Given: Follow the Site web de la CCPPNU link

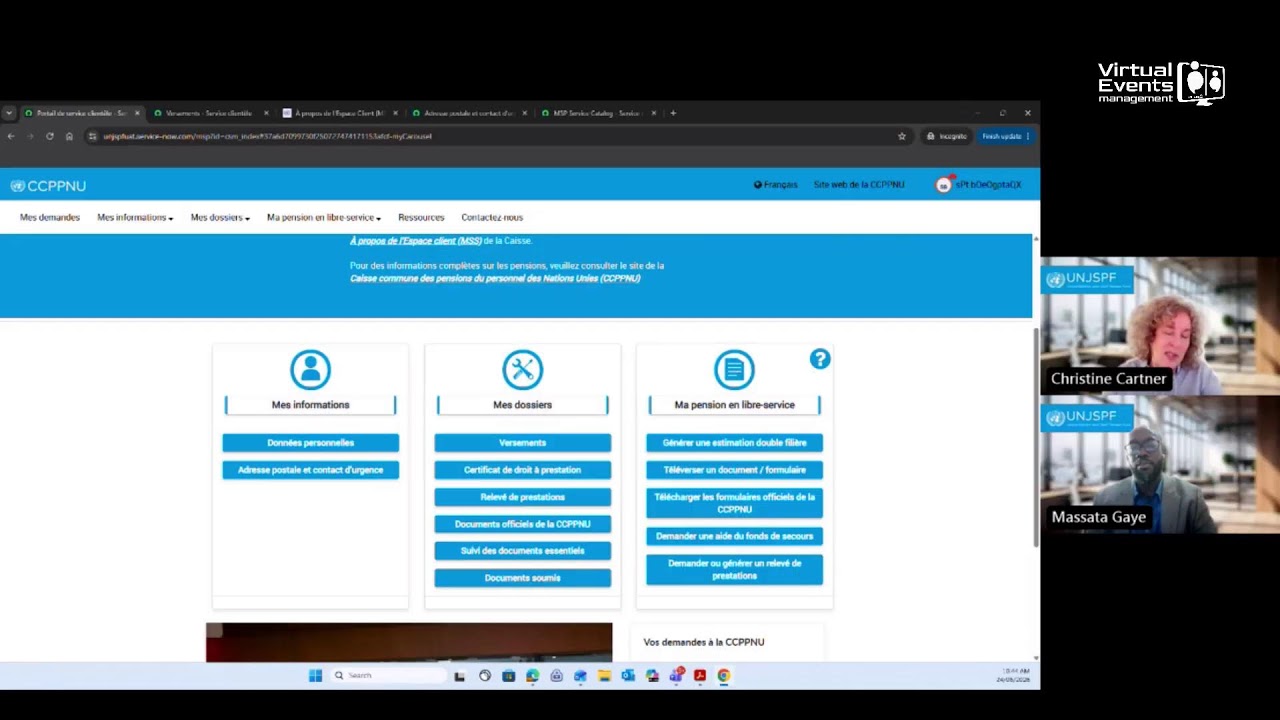Looking at the screenshot, I should click(859, 185).
